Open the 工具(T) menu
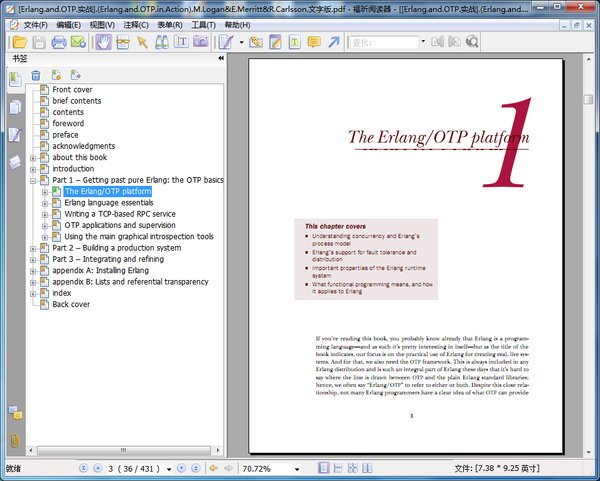600x481 pixels. [x=203, y=24]
